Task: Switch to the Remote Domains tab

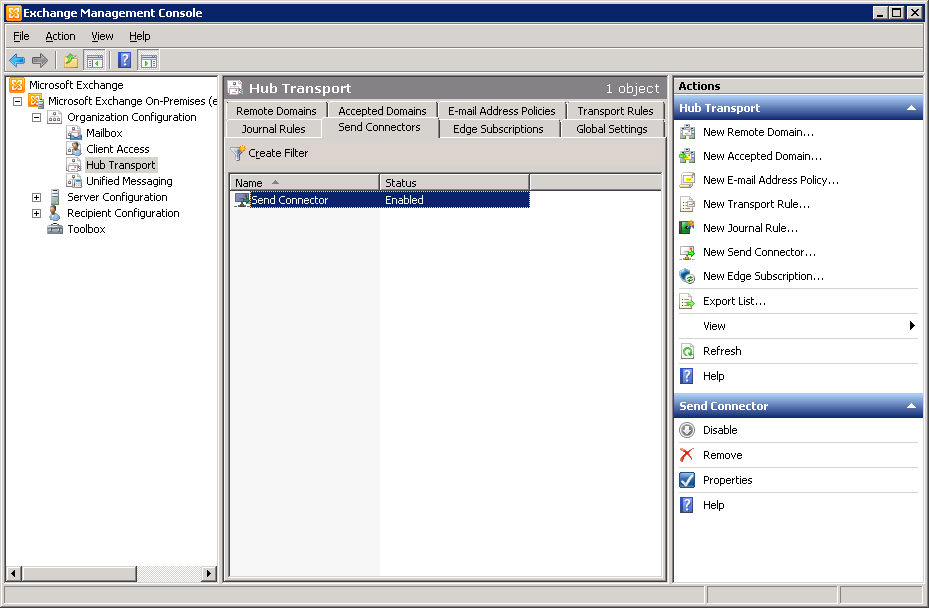Action: 276,111
